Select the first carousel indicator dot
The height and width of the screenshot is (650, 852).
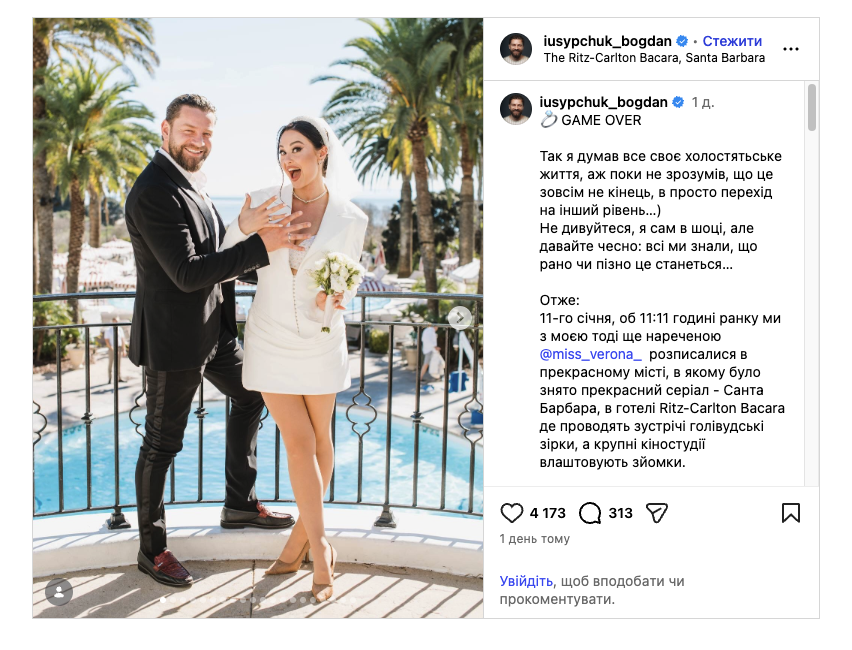163,600
